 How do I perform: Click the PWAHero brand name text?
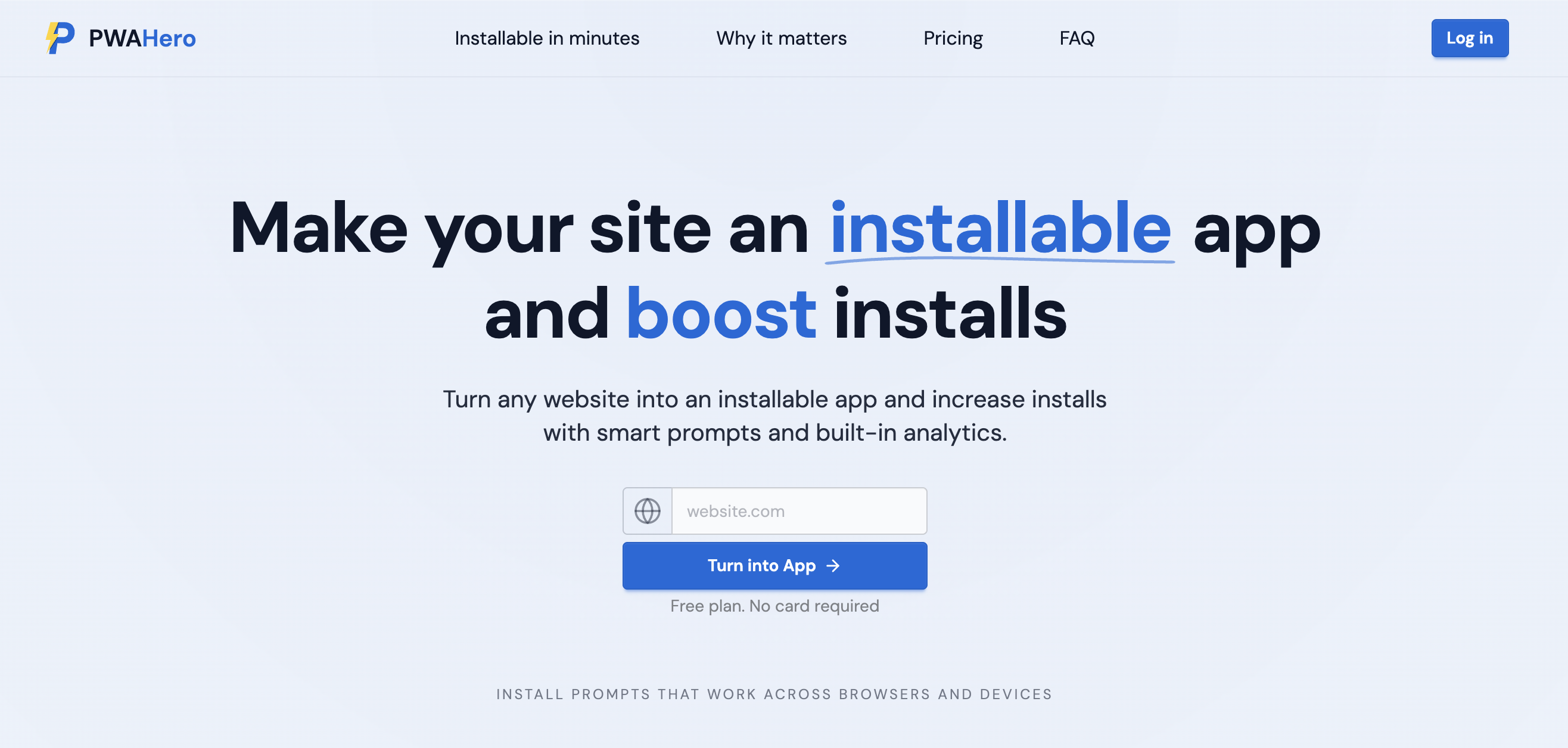[x=142, y=38]
